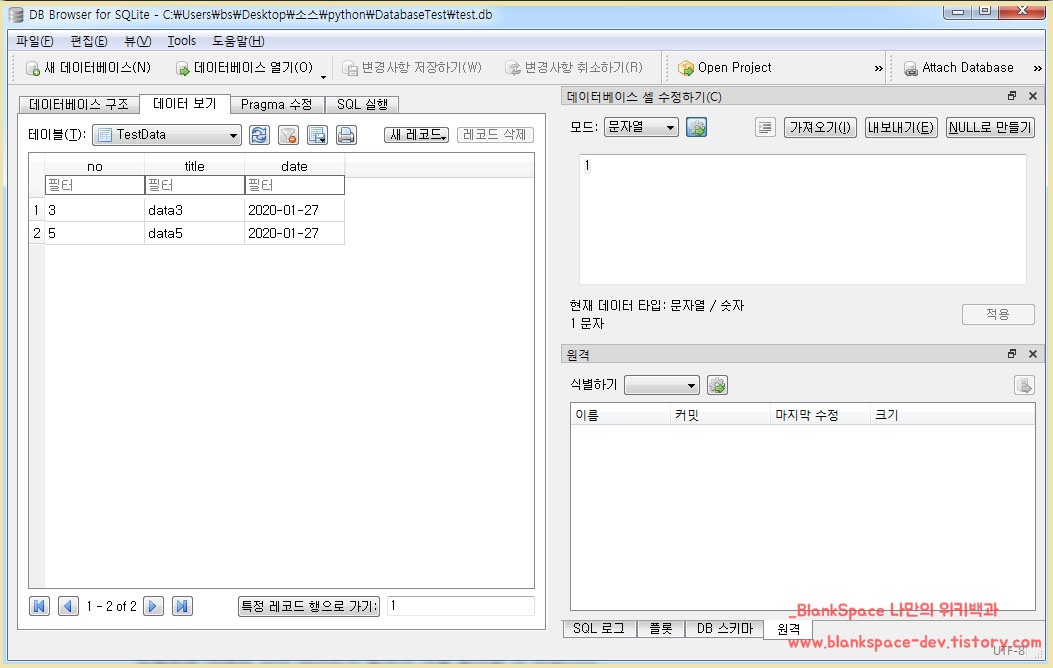
Task: Switch to 원격 bottom tab
Action: point(788,629)
